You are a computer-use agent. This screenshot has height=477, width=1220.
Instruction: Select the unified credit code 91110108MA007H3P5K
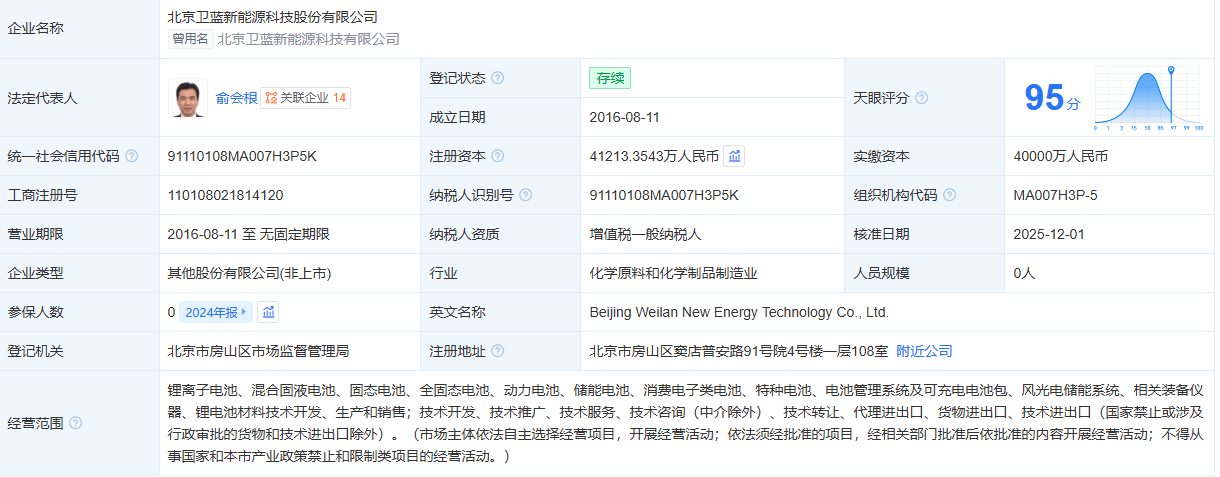click(x=242, y=157)
